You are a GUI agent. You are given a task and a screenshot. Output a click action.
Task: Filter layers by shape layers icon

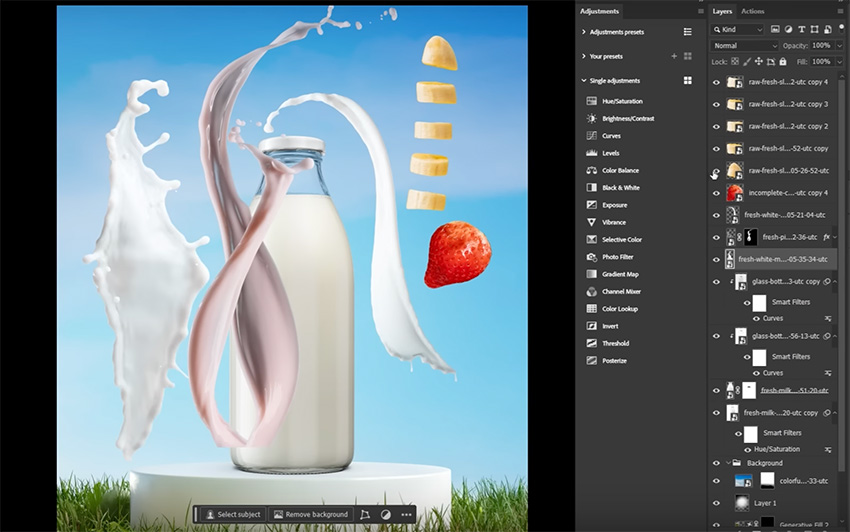click(814, 29)
